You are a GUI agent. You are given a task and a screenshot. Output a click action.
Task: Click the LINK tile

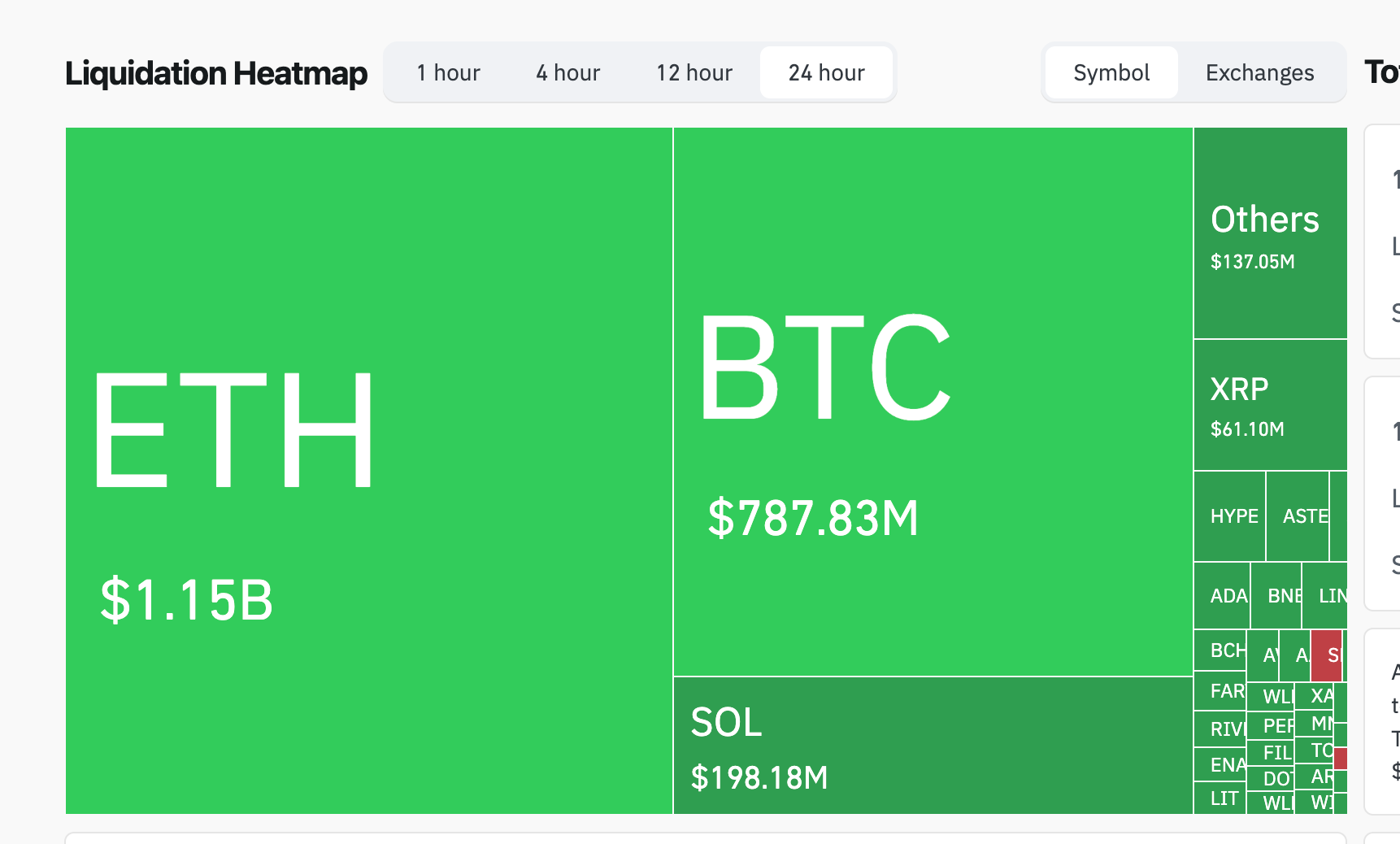(1332, 596)
